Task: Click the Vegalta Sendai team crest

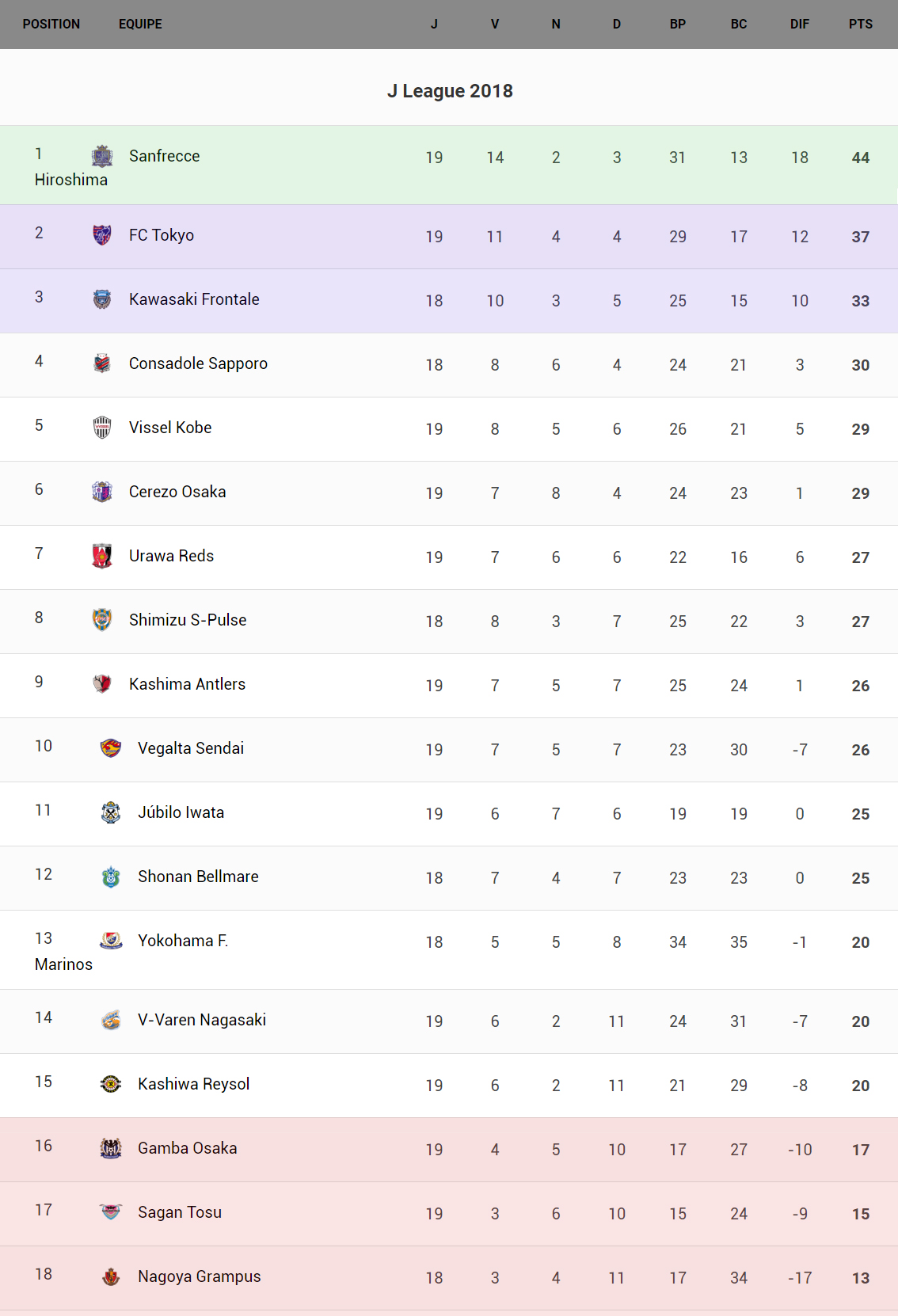Action: (x=111, y=748)
